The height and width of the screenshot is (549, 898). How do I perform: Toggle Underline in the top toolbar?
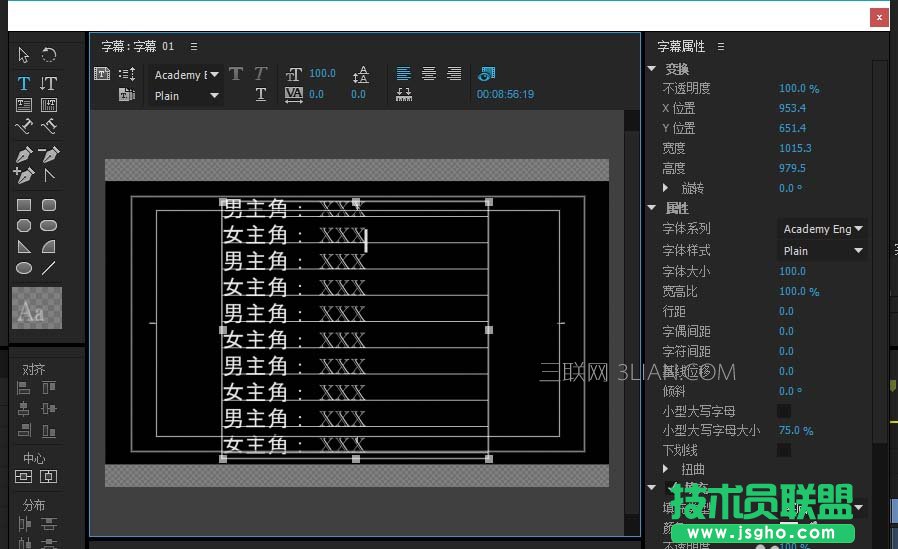[x=261, y=94]
